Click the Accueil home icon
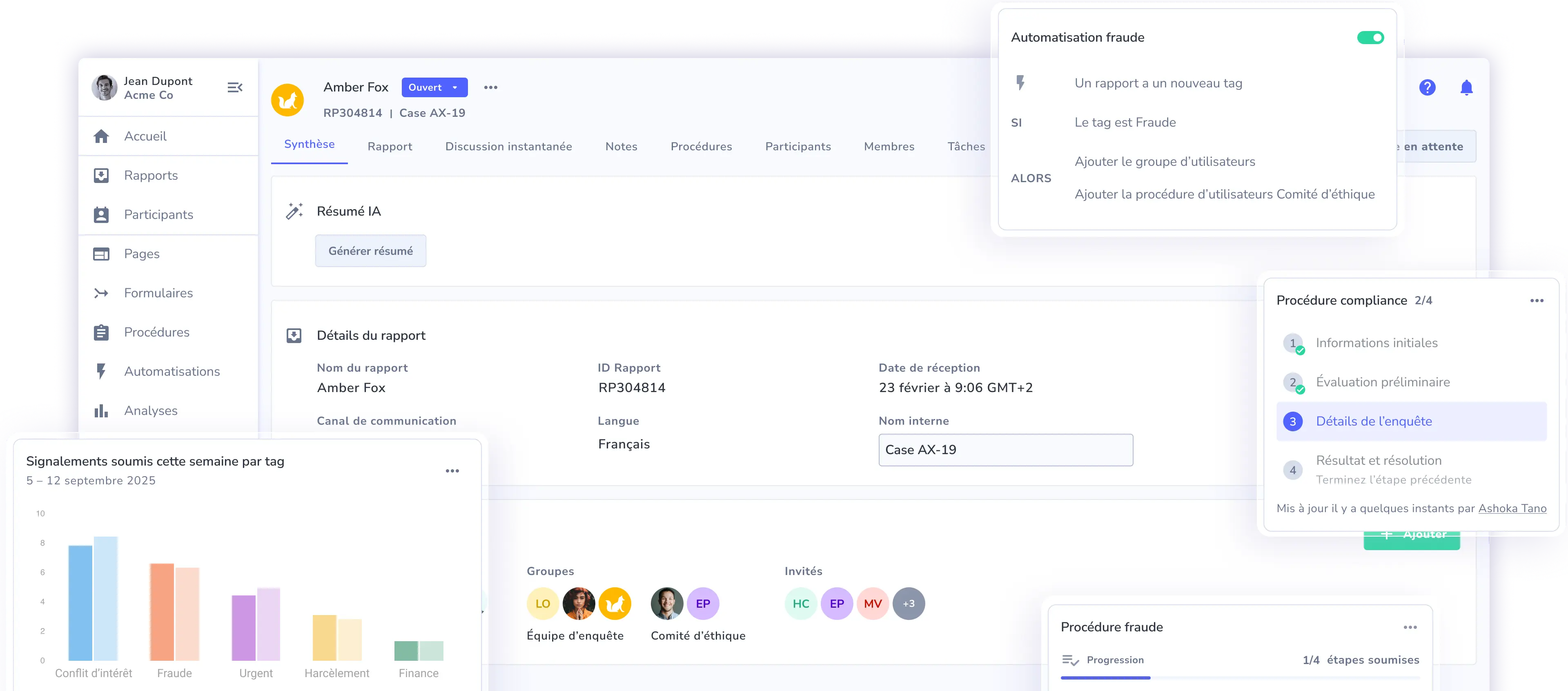 (x=102, y=136)
